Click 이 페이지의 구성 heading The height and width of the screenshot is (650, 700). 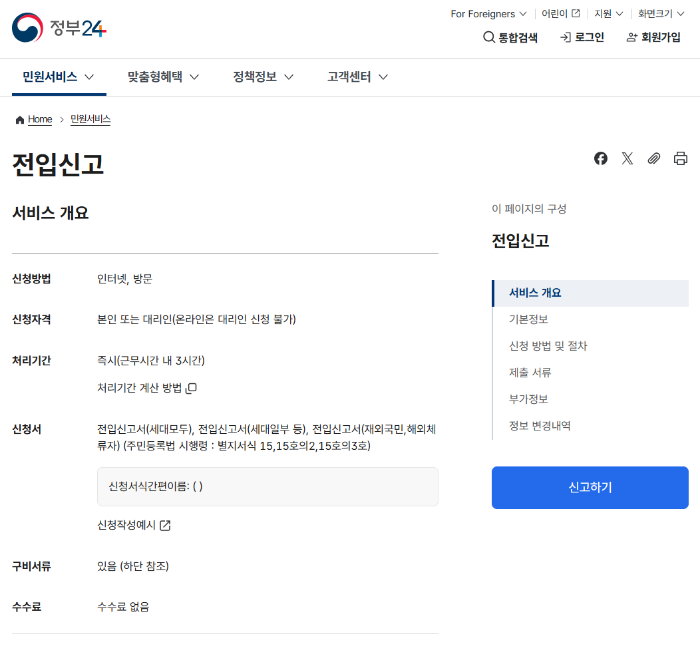tap(529, 209)
